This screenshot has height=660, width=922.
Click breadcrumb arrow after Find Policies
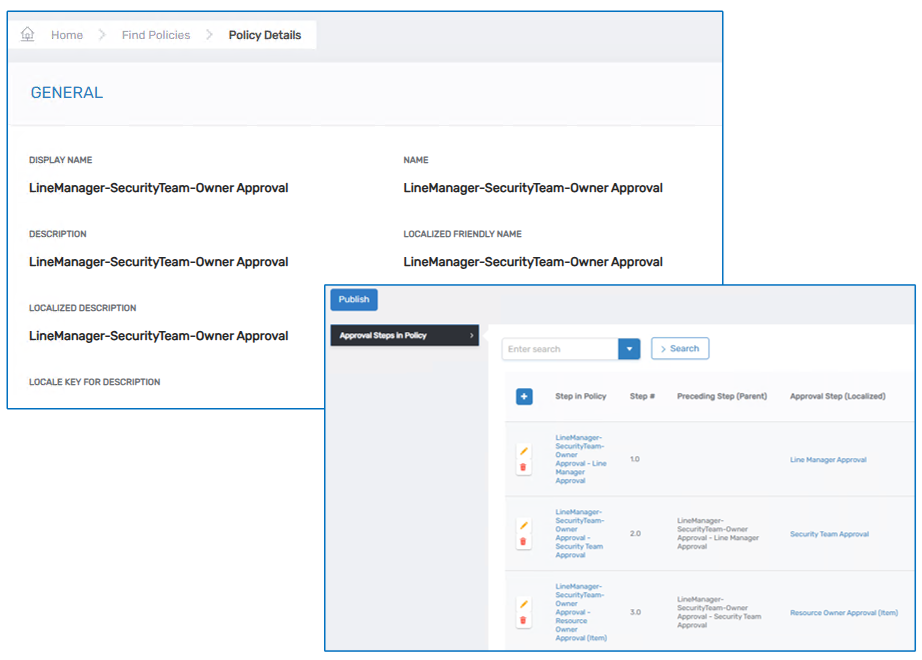[x=209, y=35]
